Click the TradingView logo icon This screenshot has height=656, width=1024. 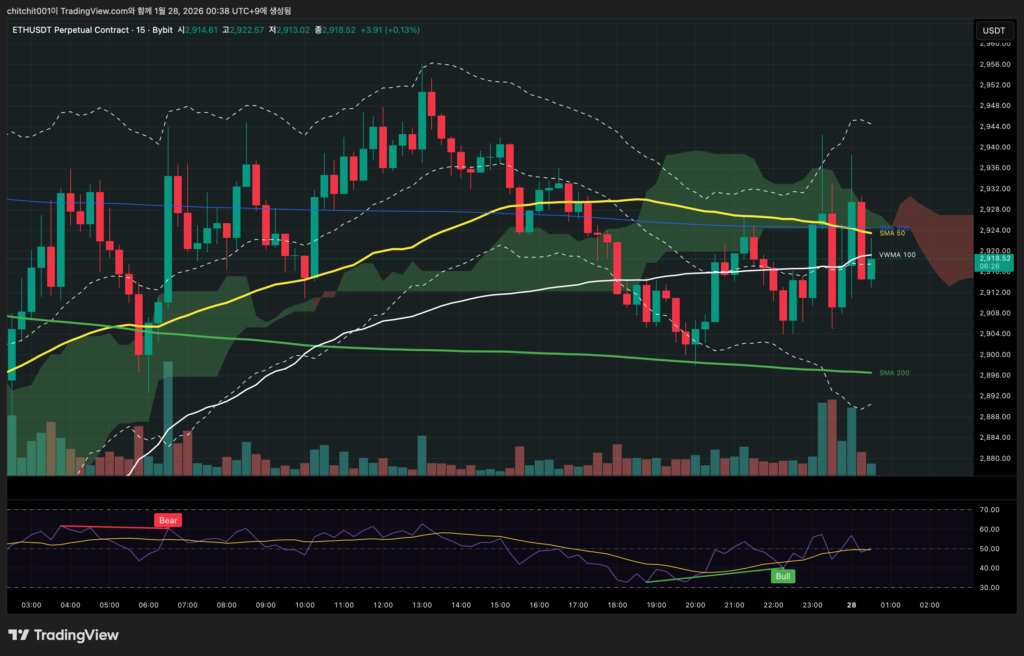pyautogui.click(x=19, y=635)
